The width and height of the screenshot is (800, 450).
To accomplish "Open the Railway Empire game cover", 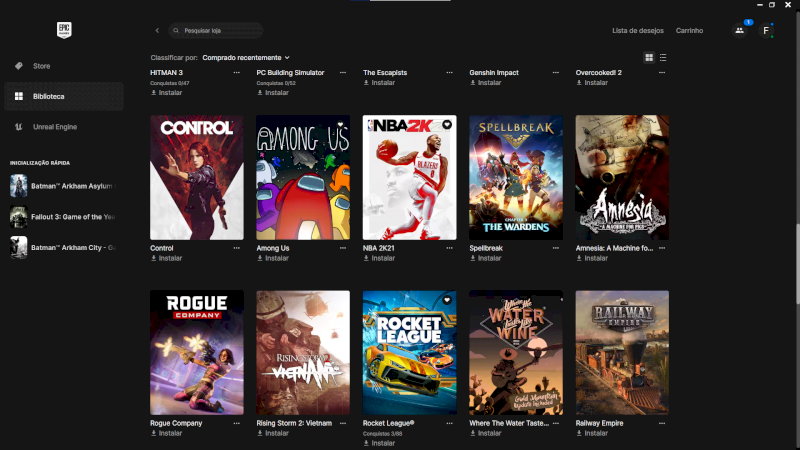I will (x=622, y=353).
